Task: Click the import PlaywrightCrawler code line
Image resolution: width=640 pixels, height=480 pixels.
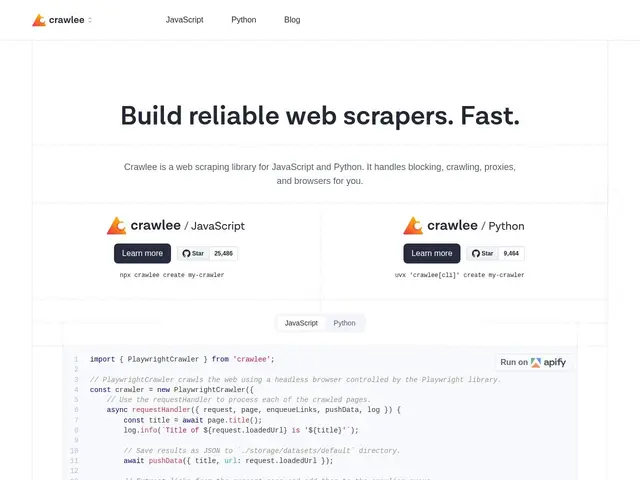Action: tap(182, 359)
